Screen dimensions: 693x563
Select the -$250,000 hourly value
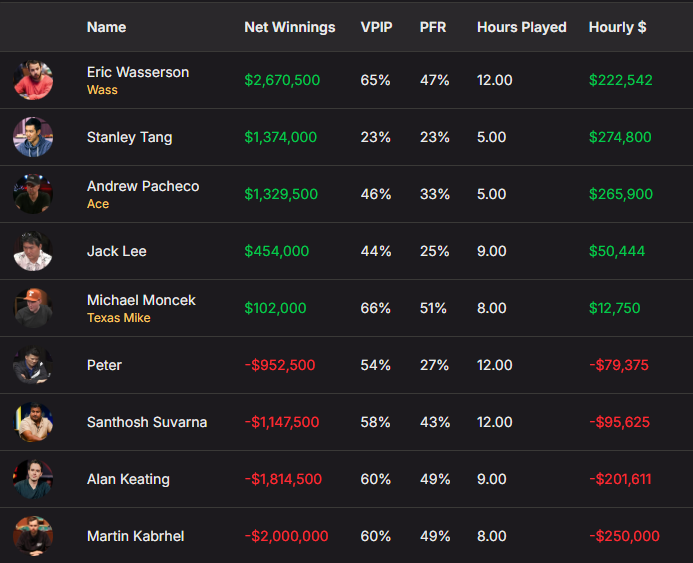[x=624, y=536]
